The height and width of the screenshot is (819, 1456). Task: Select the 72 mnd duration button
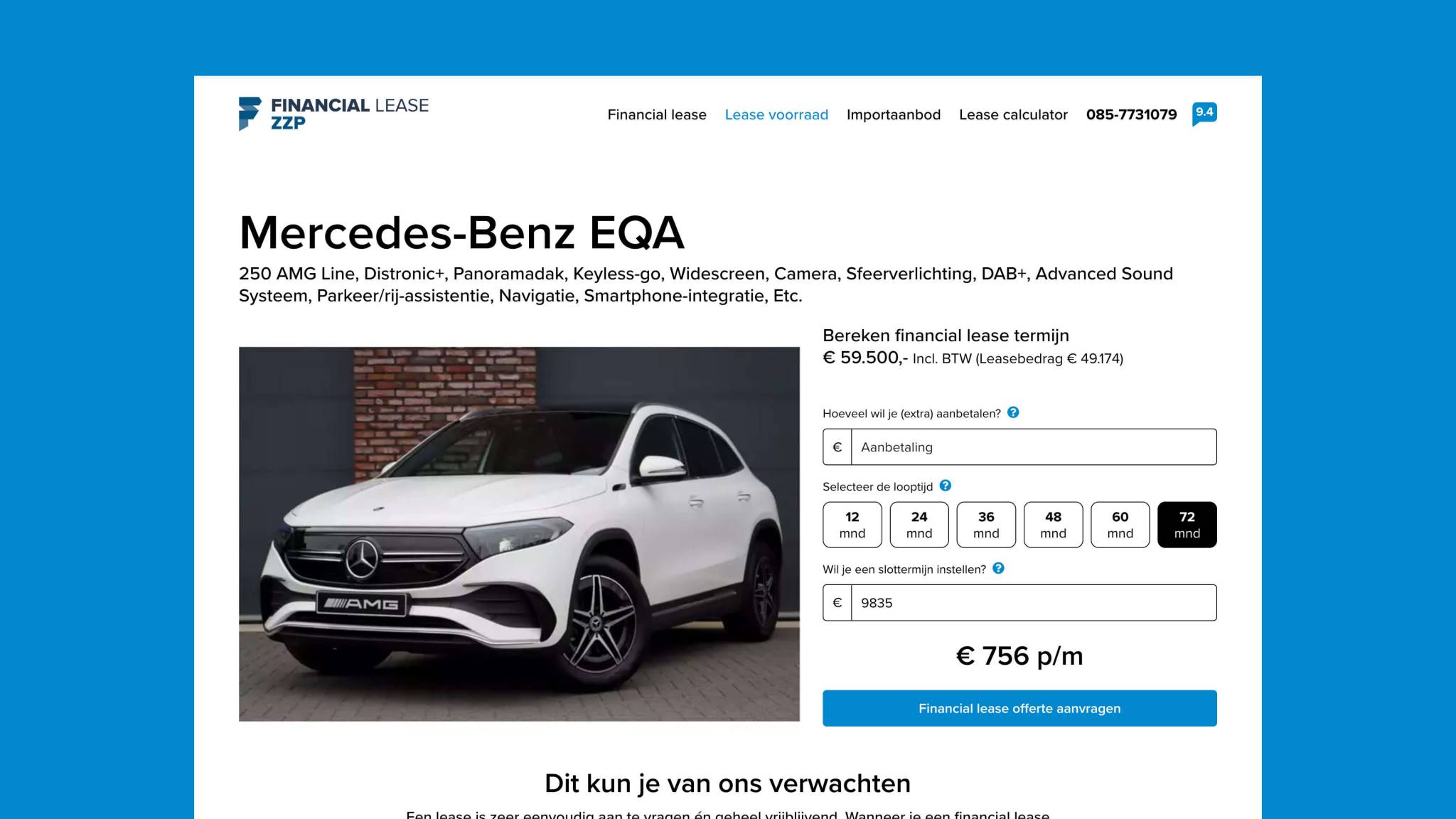tap(1187, 525)
